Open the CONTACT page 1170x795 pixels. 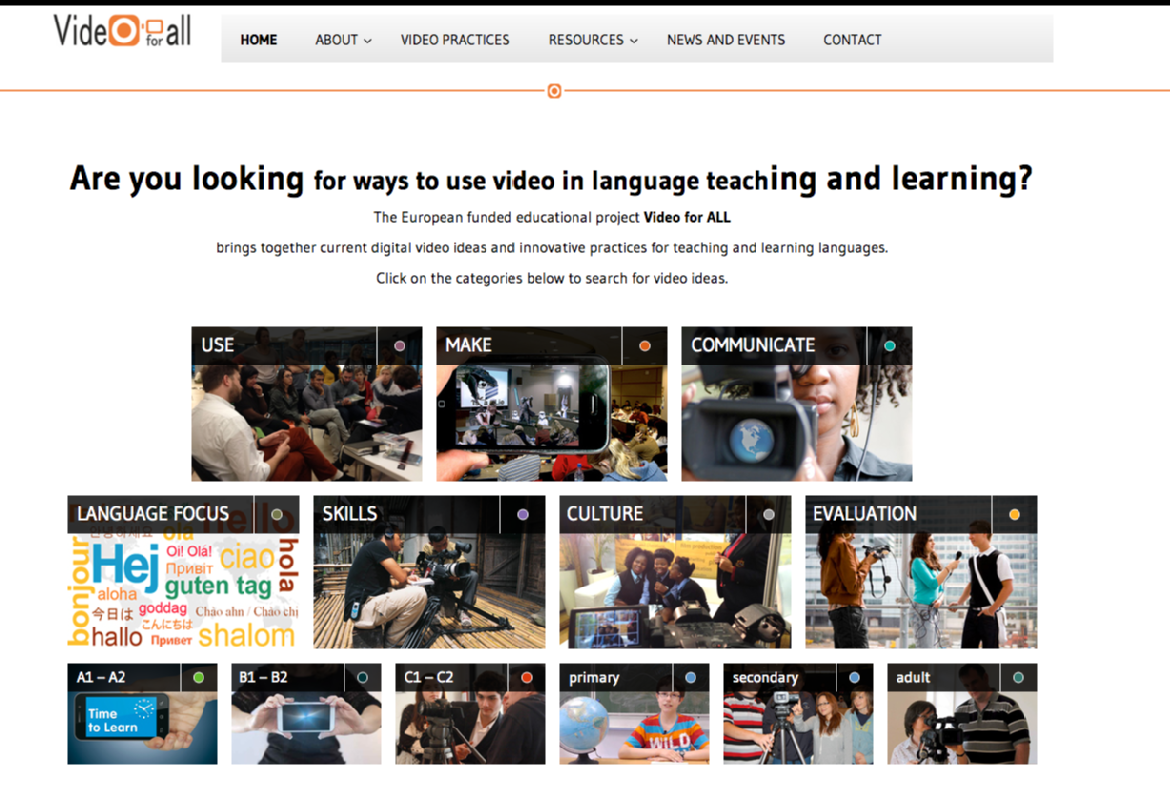click(x=852, y=40)
